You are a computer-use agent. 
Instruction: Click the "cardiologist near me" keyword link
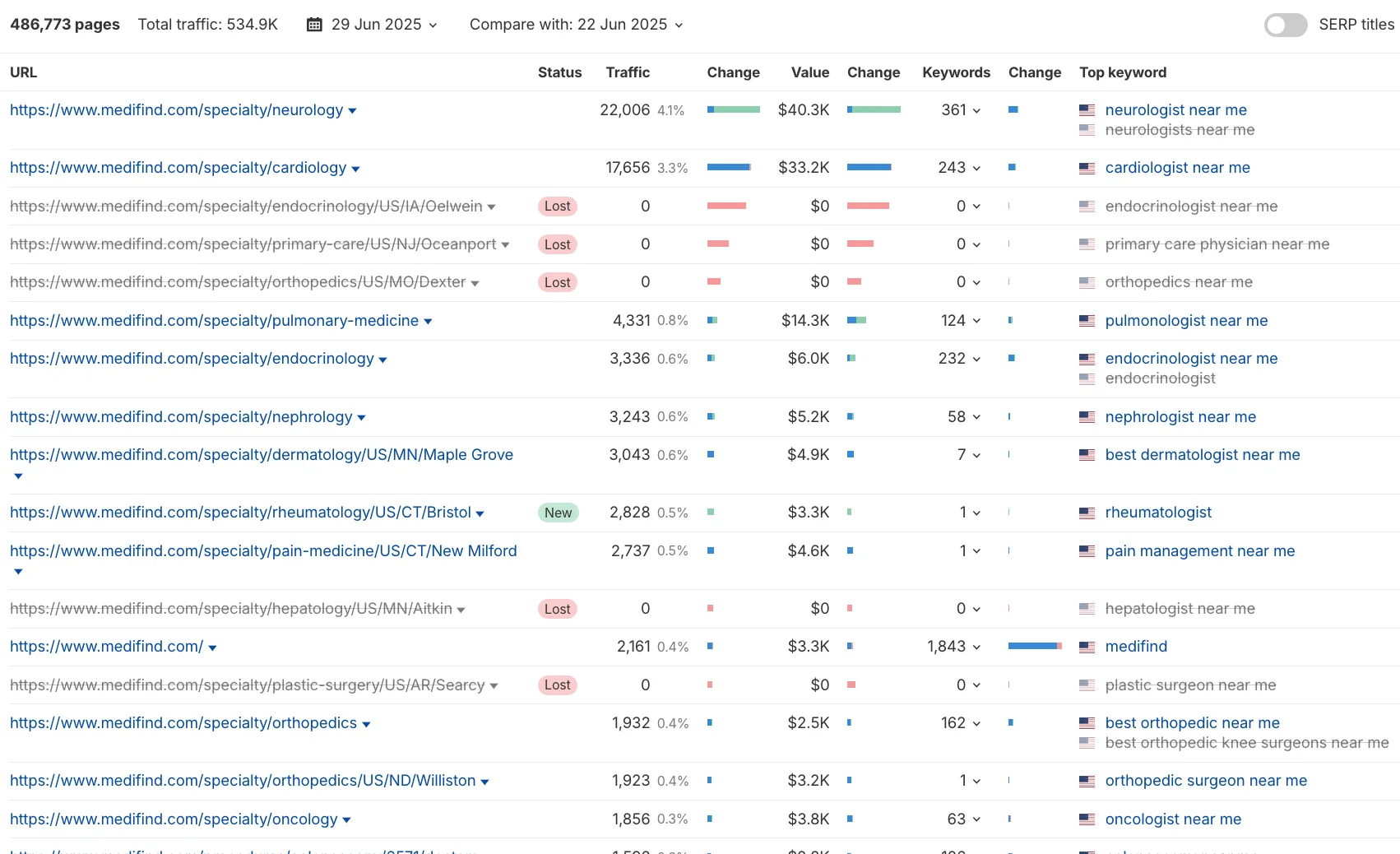[x=1178, y=167]
